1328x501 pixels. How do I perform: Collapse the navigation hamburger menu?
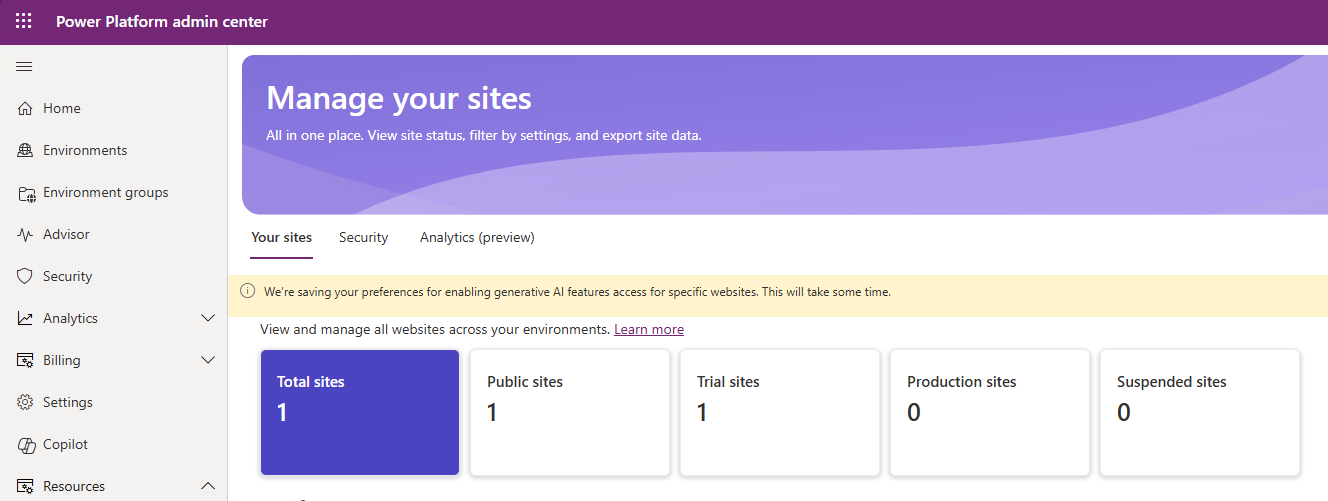[24, 67]
